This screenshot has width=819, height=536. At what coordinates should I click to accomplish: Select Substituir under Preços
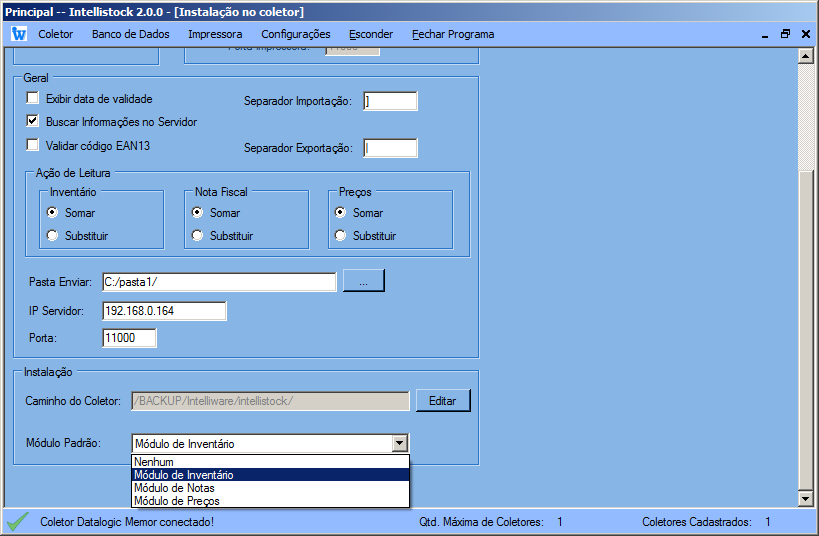tap(340, 236)
